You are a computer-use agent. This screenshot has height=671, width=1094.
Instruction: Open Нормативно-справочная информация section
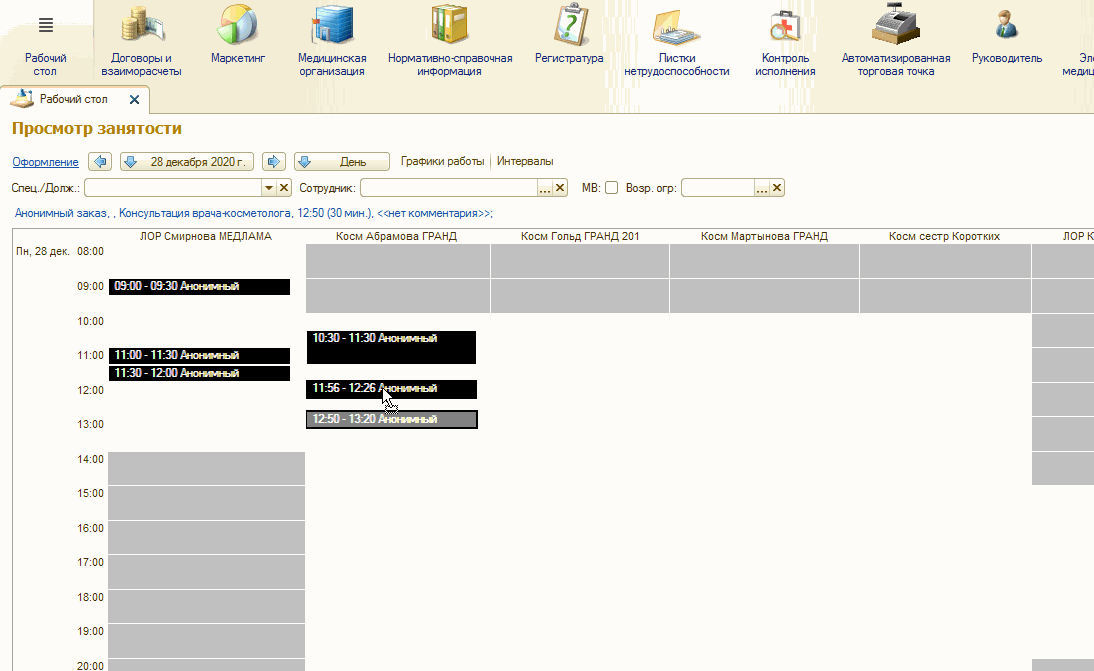pos(449,27)
